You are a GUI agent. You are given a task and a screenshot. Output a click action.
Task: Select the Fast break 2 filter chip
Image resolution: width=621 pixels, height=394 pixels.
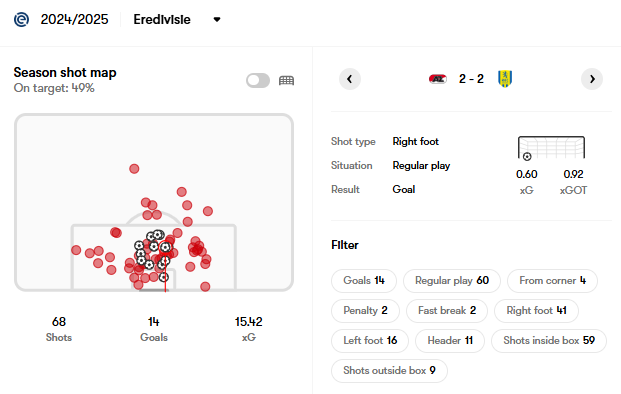click(x=447, y=311)
